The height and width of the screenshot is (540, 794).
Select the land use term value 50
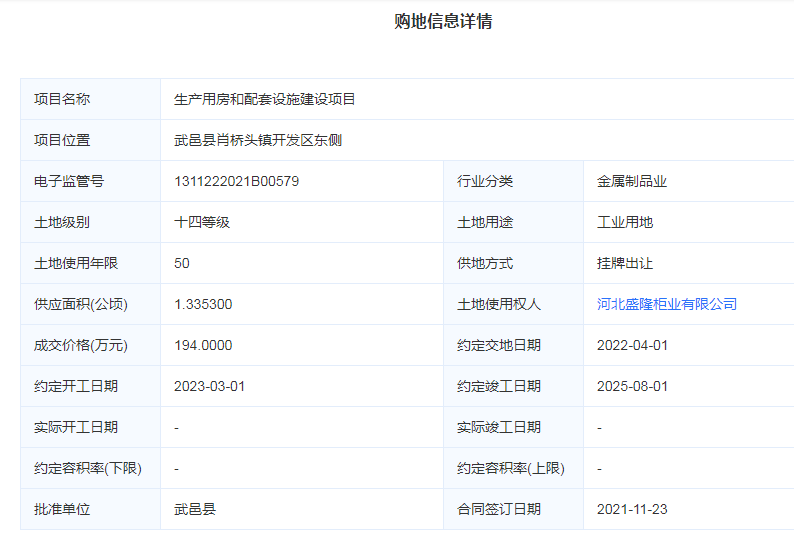pos(182,263)
